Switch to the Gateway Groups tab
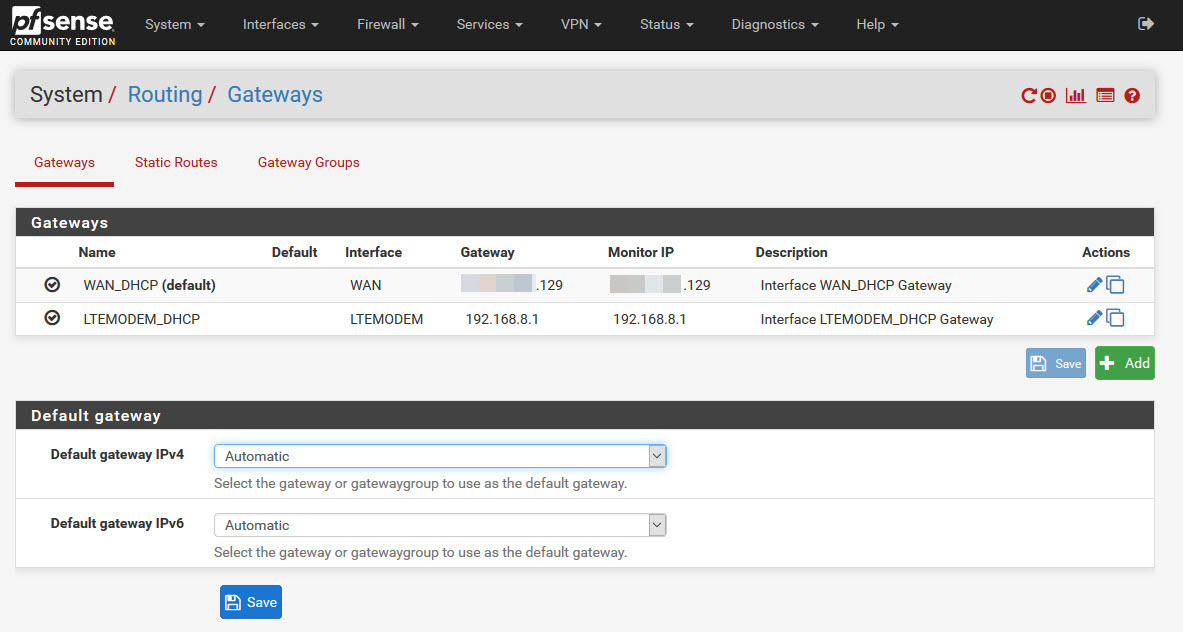This screenshot has height=632, width=1183. [x=308, y=162]
